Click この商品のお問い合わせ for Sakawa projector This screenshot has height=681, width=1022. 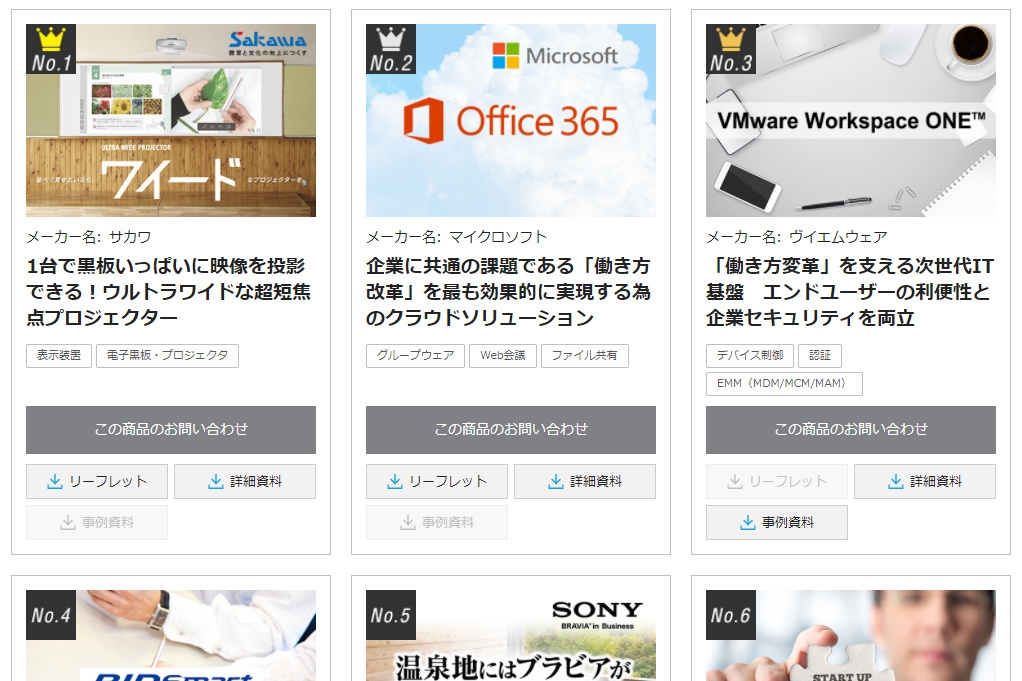(x=171, y=430)
